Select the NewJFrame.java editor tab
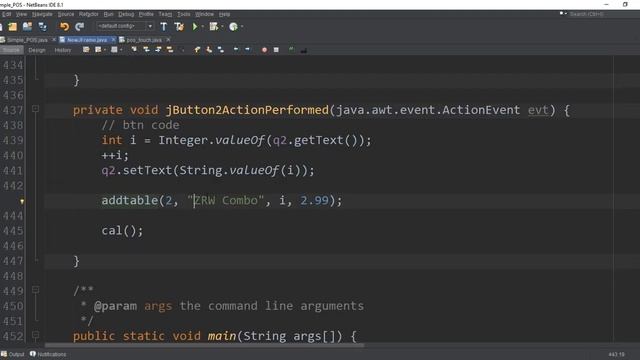Viewport: 640px width, 360px height. pyautogui.click(x=87, y=40)
